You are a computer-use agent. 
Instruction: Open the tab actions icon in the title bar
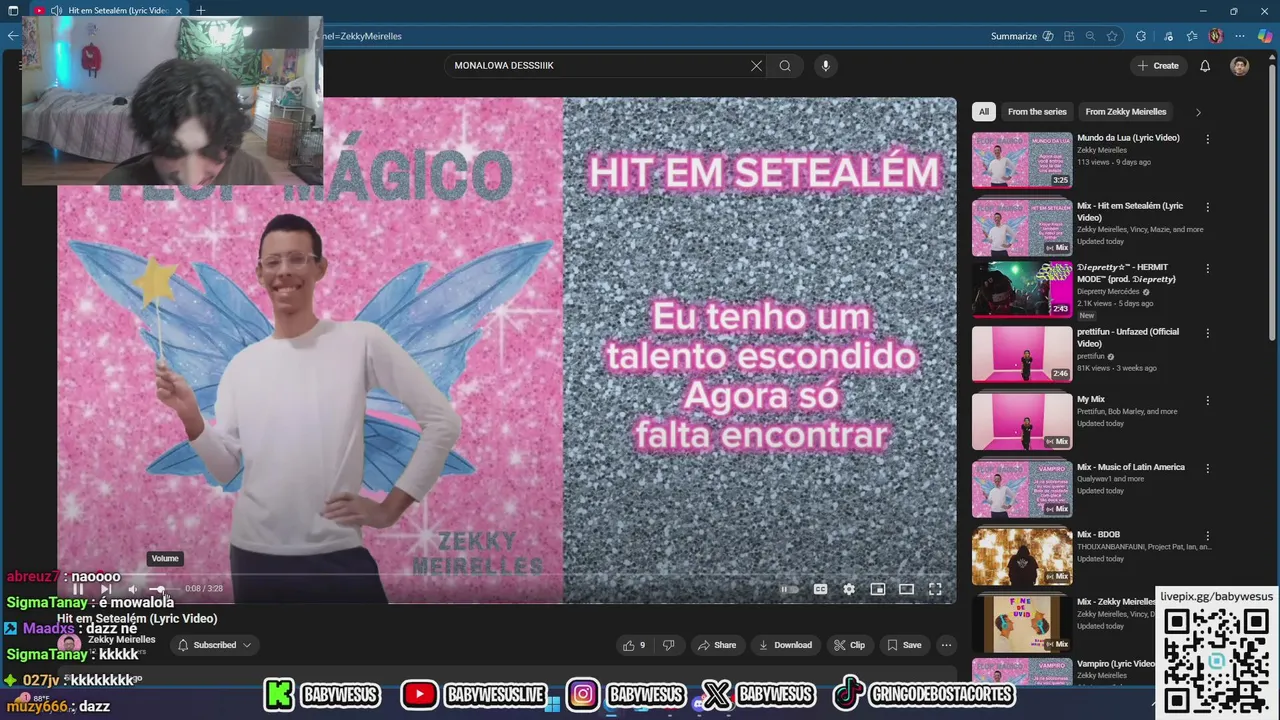click(12, 10)
